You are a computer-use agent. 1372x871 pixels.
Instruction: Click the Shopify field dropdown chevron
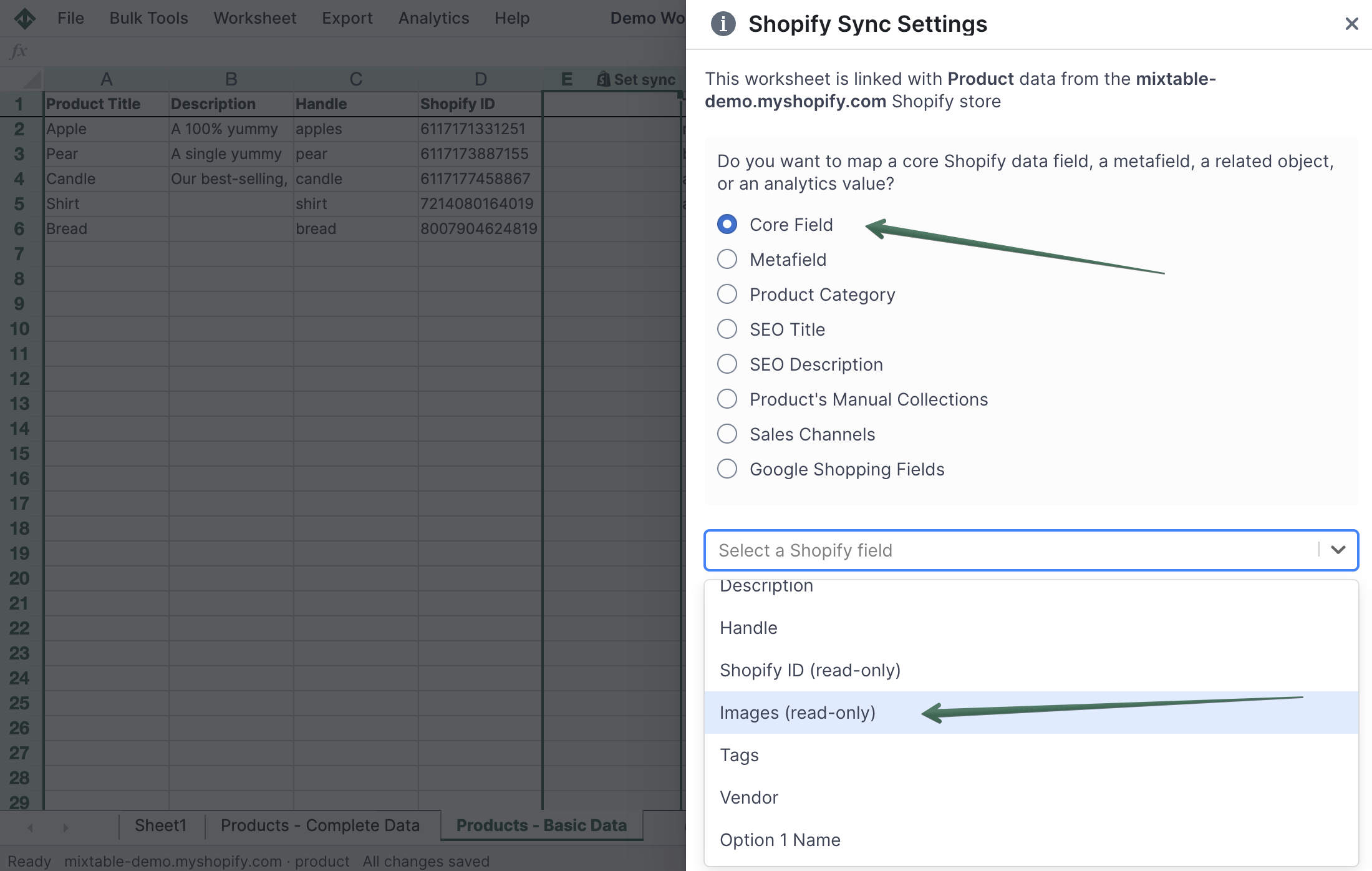[1338, 550]
